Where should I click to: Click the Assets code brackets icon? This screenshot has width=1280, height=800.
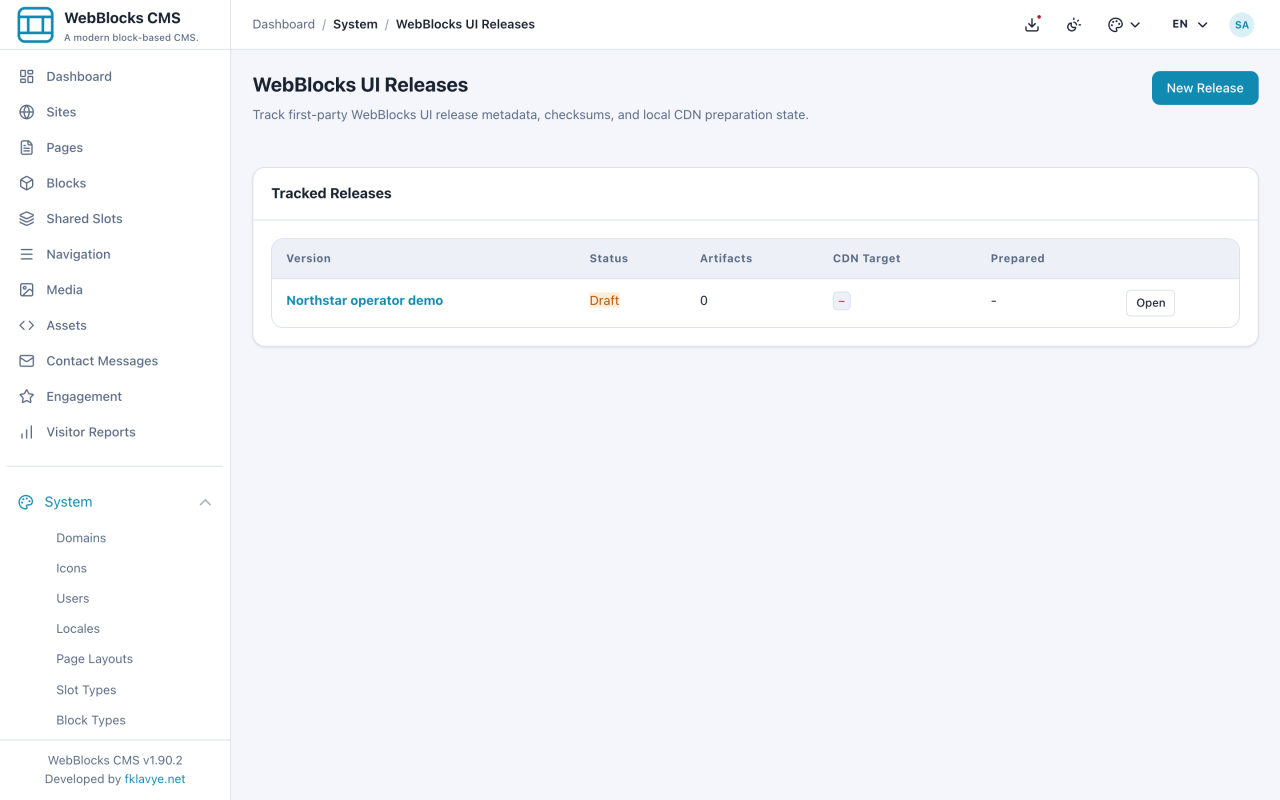coord(27,325)
